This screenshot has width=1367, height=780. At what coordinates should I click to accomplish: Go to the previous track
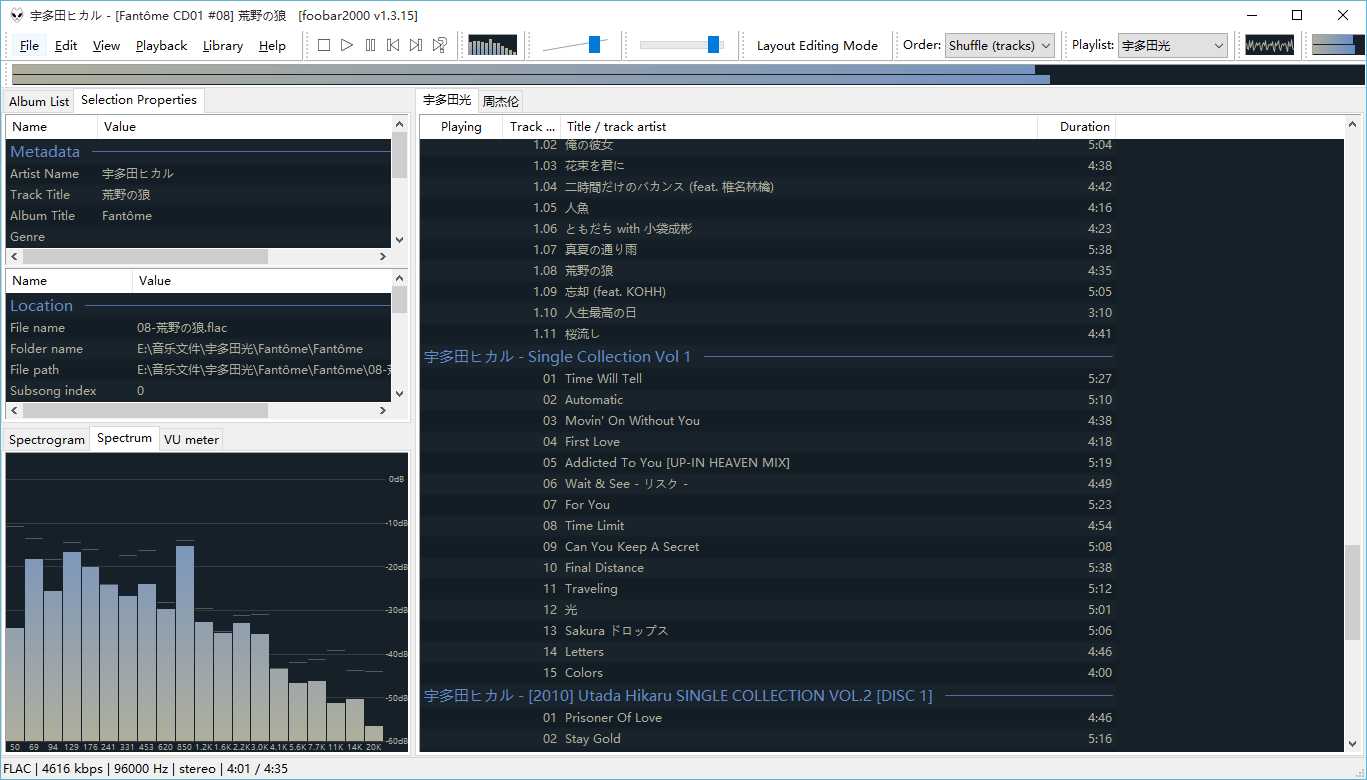pos(393,45)
